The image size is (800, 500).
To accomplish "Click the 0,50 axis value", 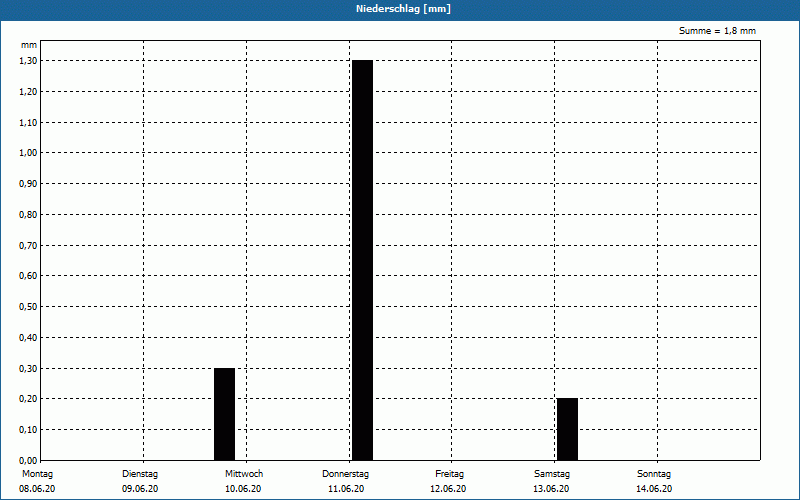I will 28,307.
